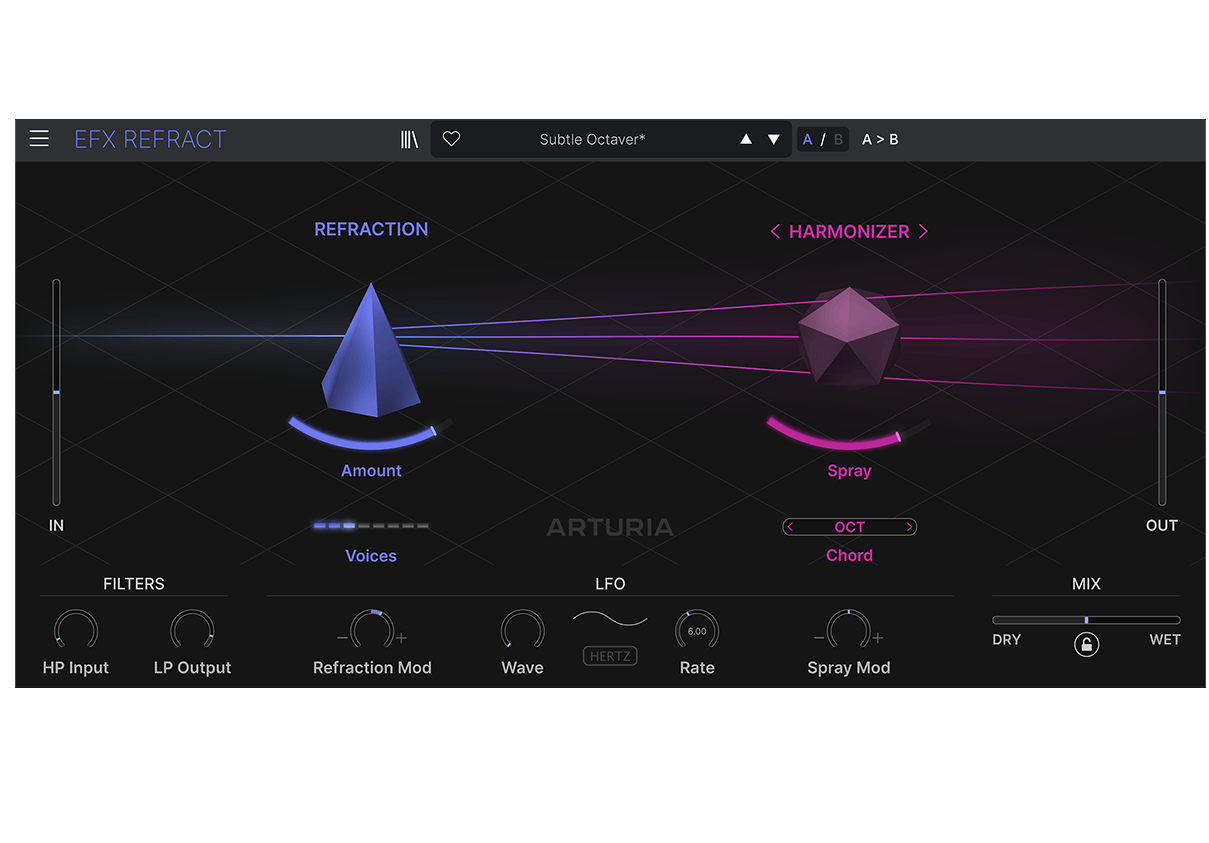Click the Voices label
The image size is (1209, 843).
371,555
